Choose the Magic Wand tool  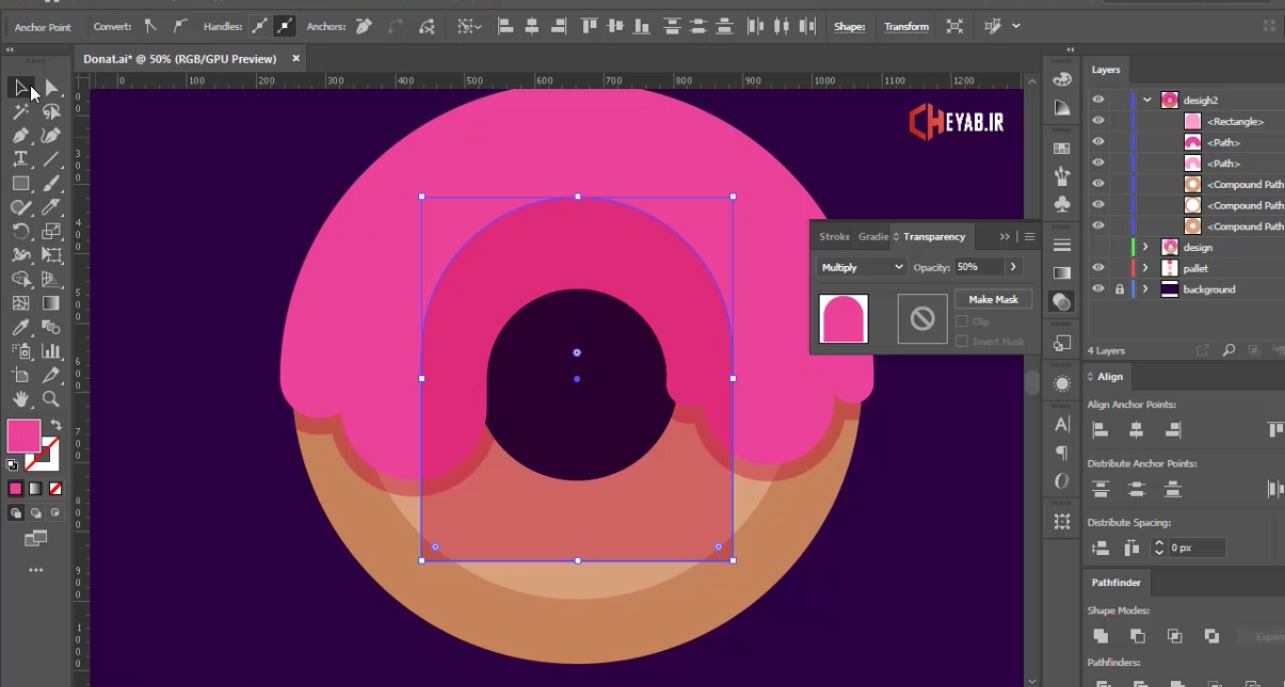tap(20, 112)
